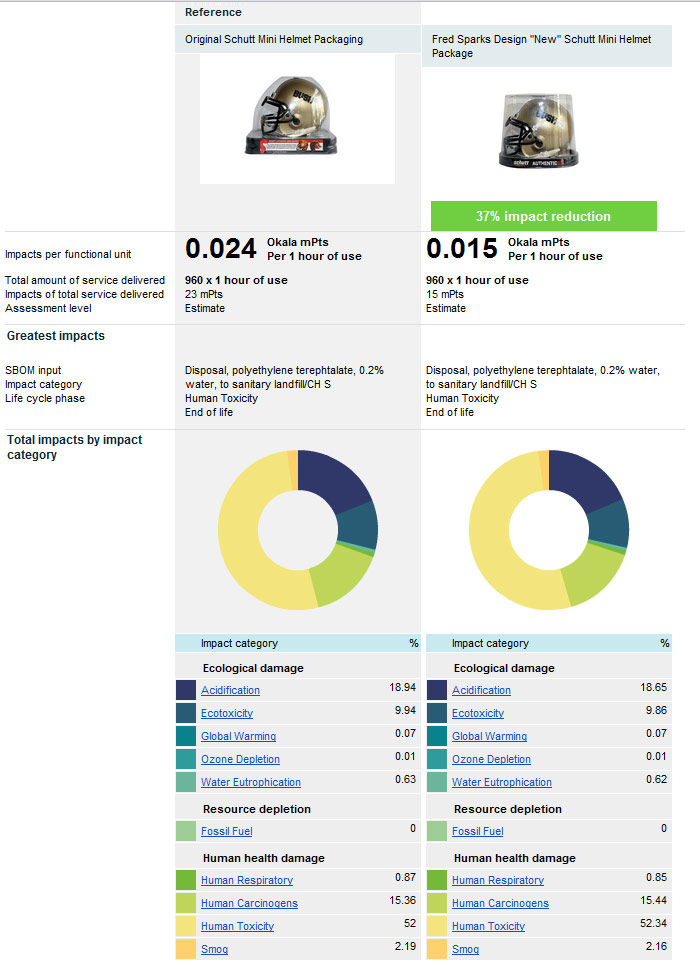Viewport: 700px width, 967px height.
Task: Open Human Respiratory link in Original packaging column
Action: pos(247,880)
